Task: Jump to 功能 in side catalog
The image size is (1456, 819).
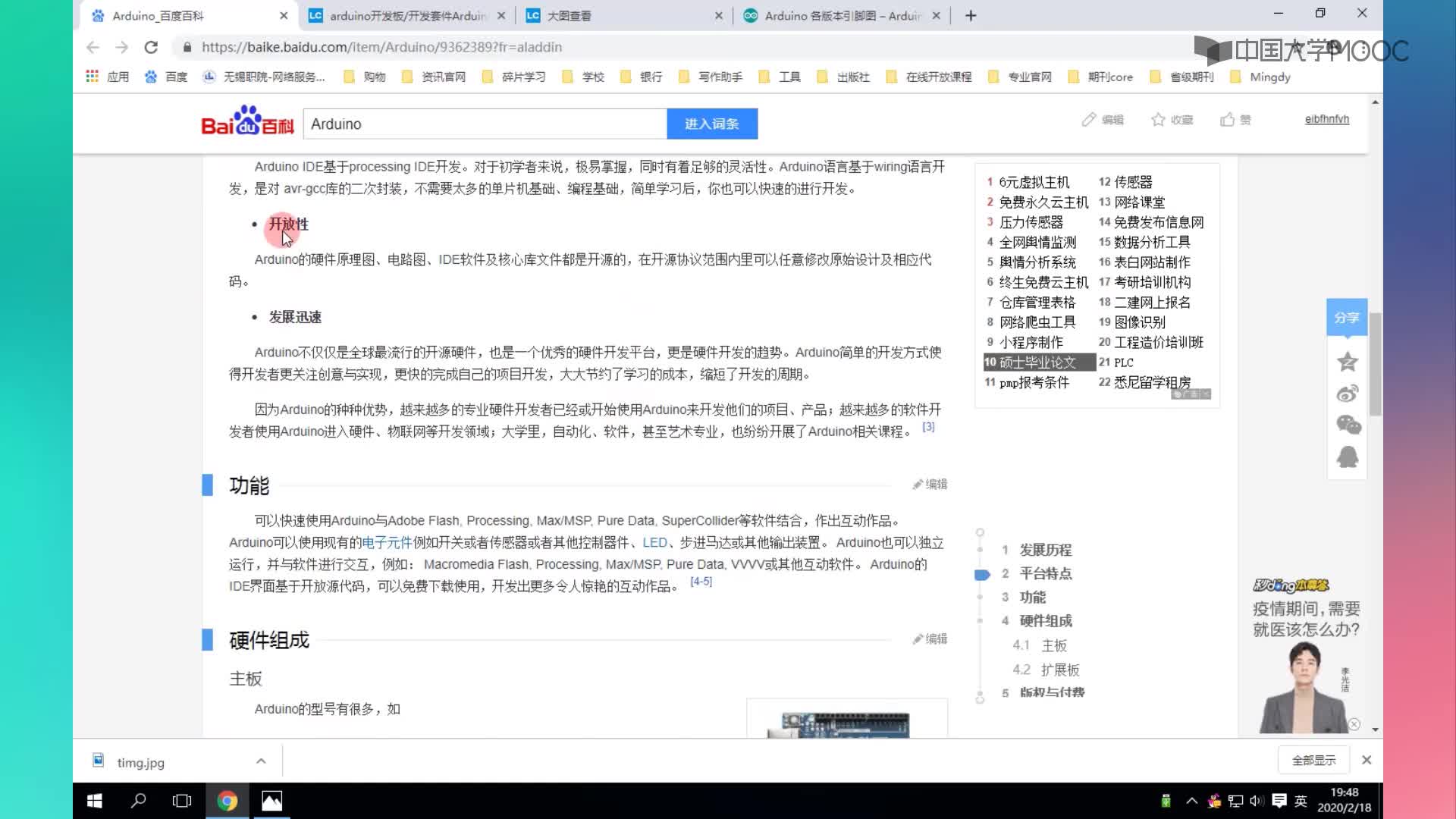Action: [x=1032, y=597]
